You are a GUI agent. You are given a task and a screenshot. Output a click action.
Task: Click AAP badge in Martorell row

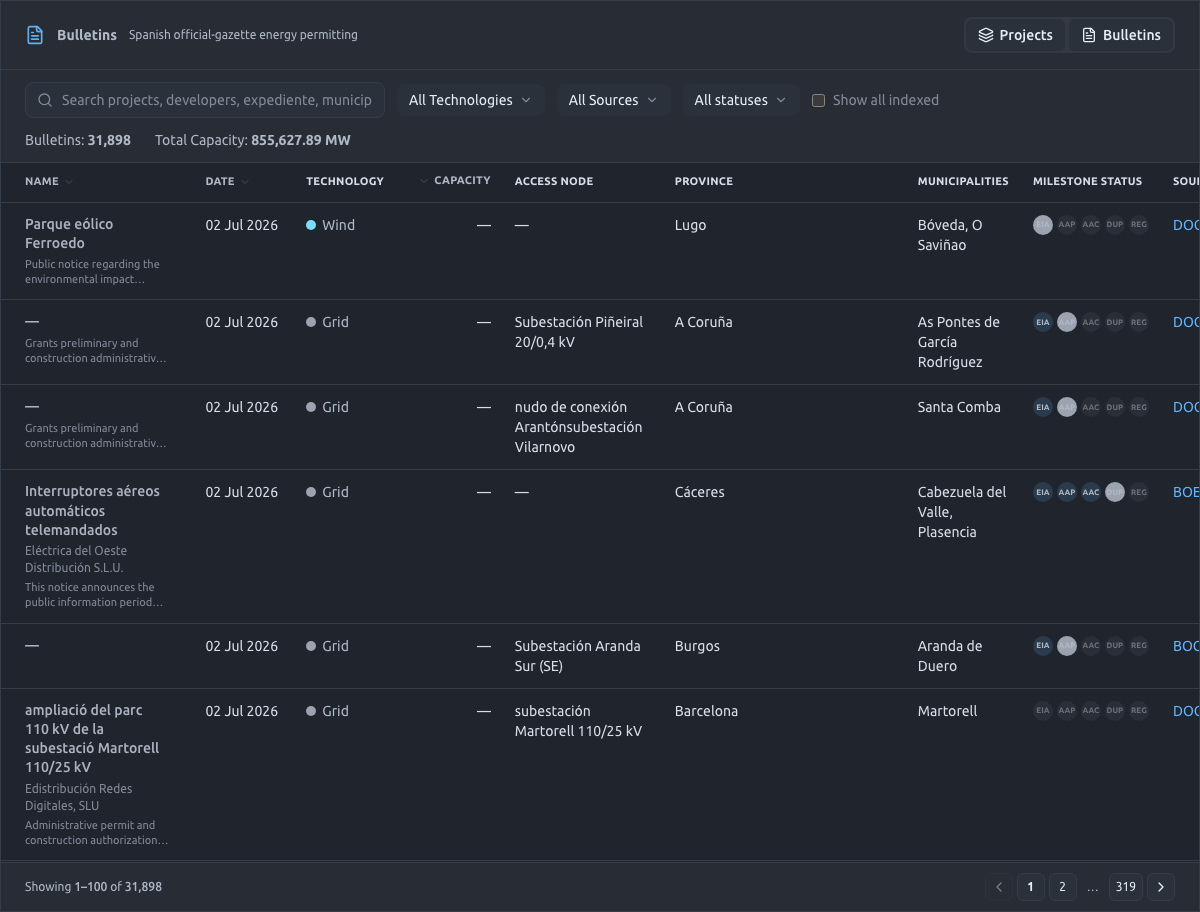pyautogui.click(x=1067, y=711)
